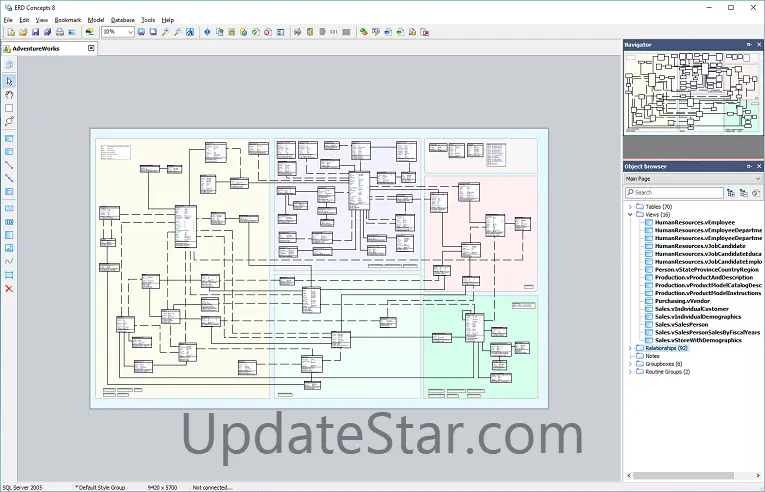Viewport: 765px width, 492px height.
Task: Pin the Navigator panel
Action: [749, 44]
